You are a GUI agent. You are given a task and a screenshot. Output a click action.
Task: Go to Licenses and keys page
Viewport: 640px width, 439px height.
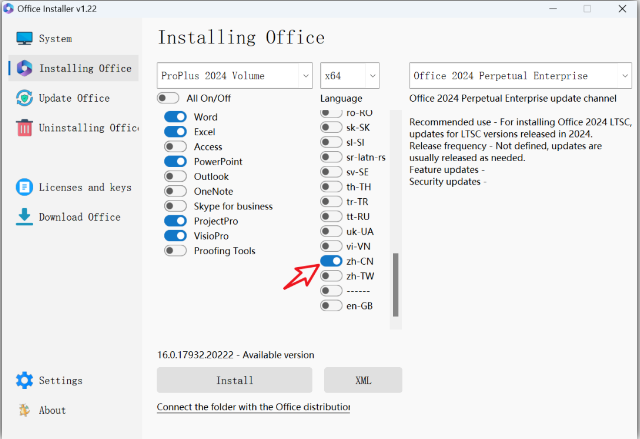tap(85, 187)
